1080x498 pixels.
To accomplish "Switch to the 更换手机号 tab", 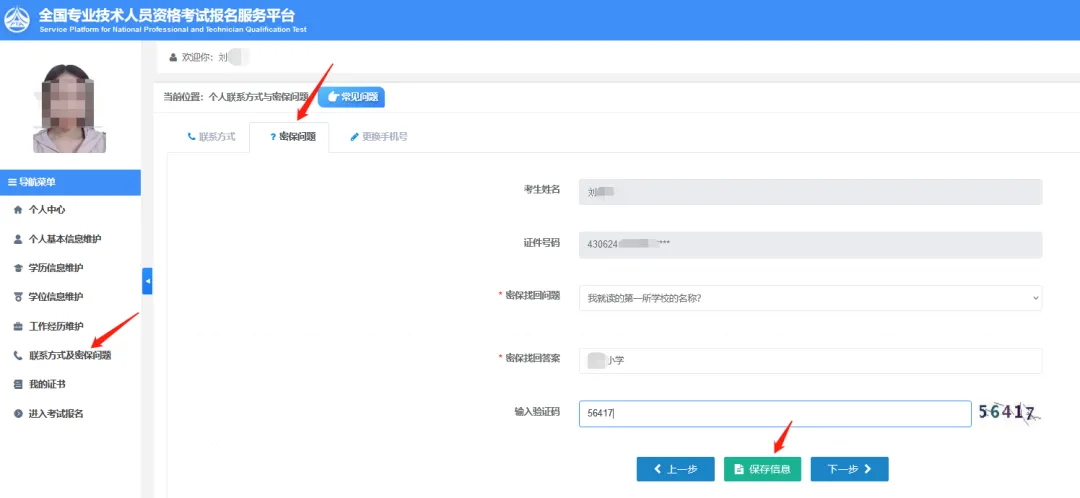I will 379,137.
